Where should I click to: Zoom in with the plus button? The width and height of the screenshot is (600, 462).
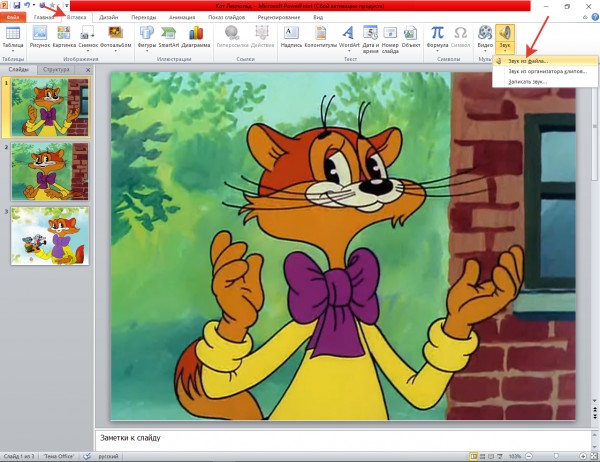[x=582, y=456]
